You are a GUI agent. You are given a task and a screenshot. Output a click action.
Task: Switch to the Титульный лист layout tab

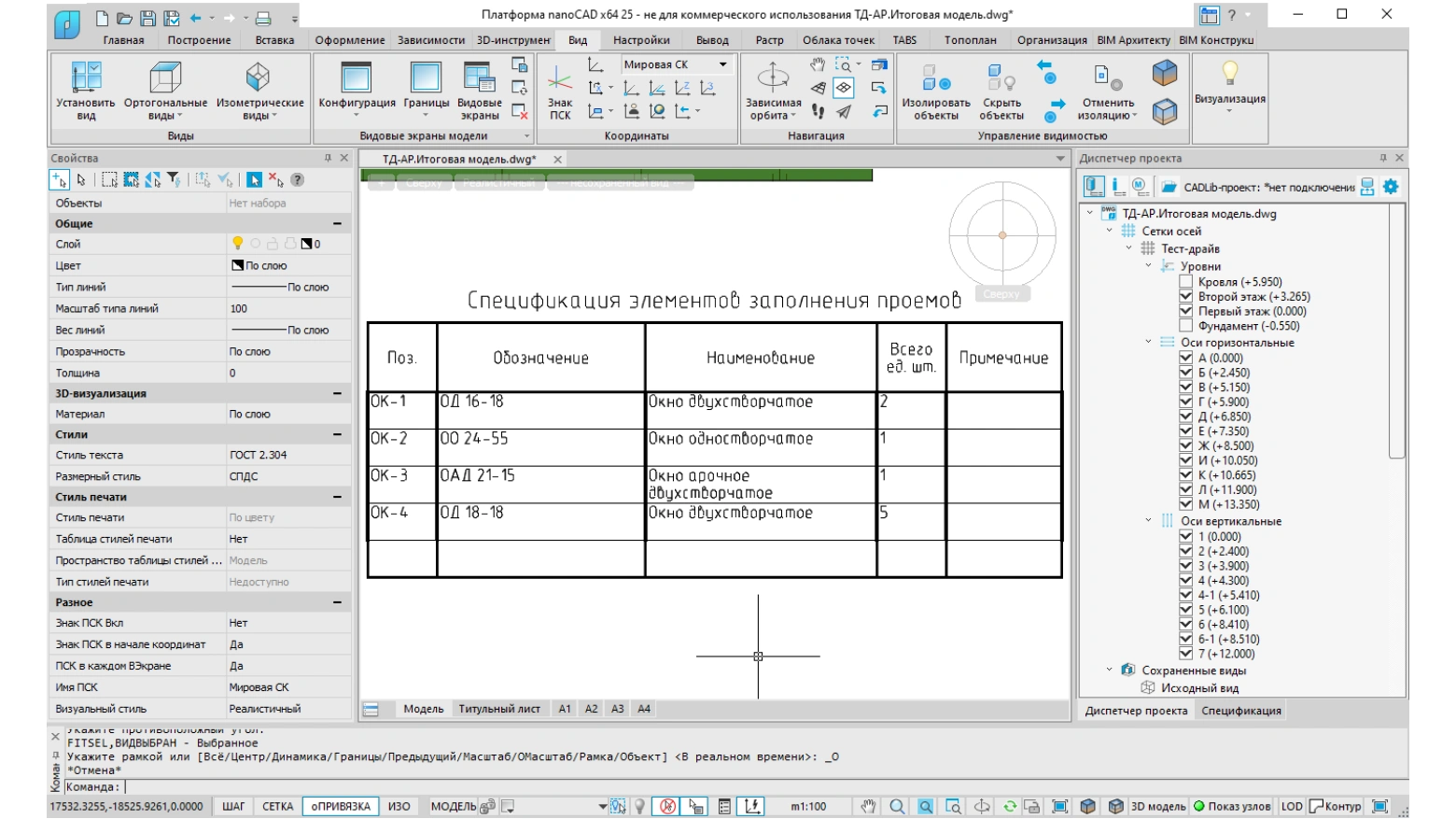tap(499, 709)
